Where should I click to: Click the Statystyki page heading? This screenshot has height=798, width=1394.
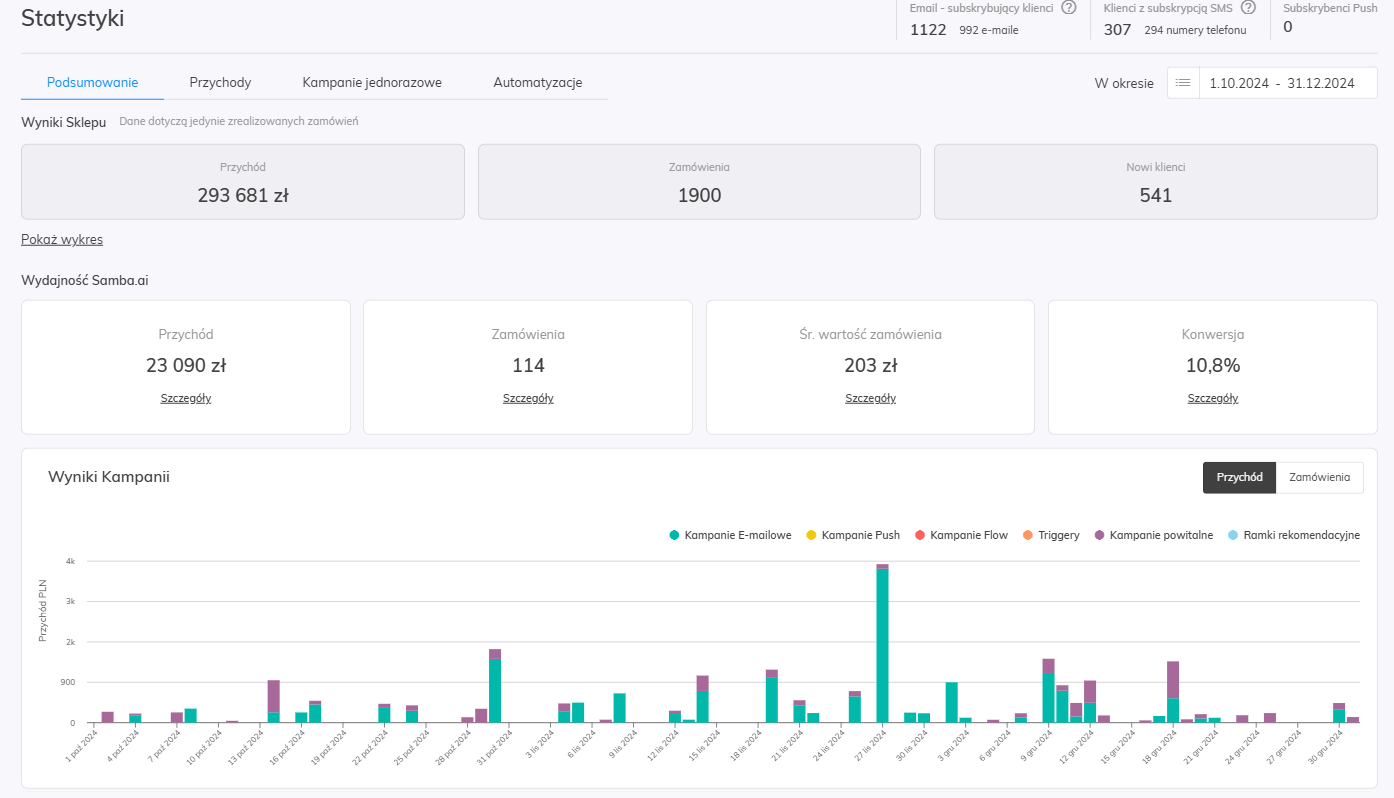tap(73, 18)
